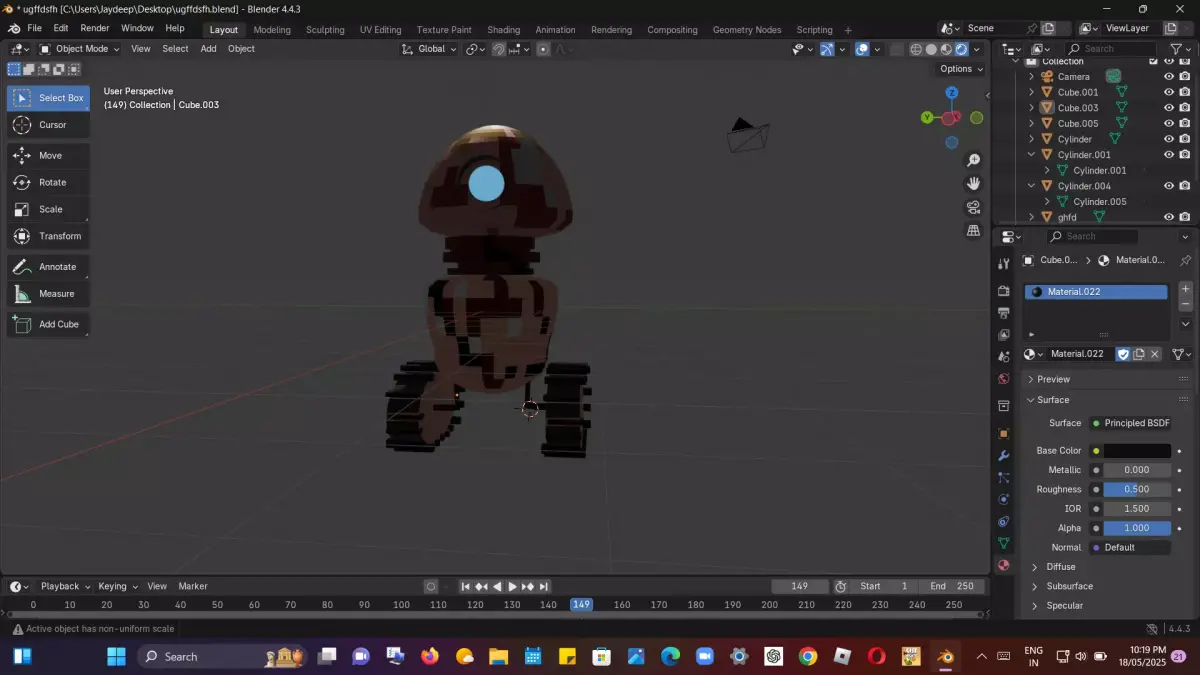Uncheck the Collection exclude checkbox
1200x675 pixels.
pos(1153,61)
